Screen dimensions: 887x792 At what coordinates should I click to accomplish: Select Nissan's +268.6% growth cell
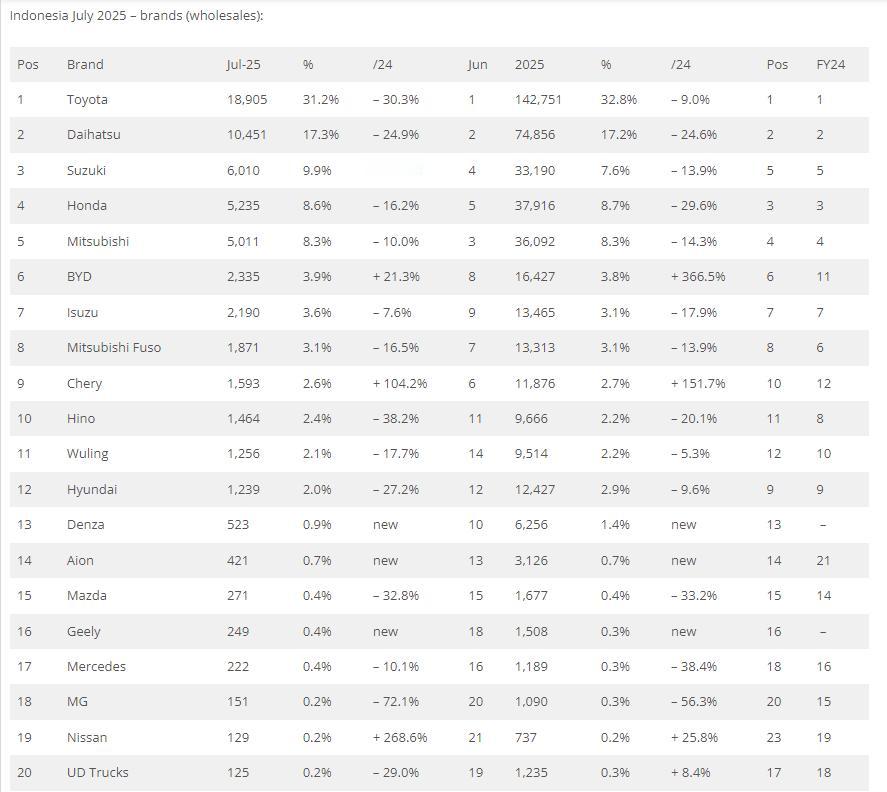pyautogui.click(x=400, y=738)
